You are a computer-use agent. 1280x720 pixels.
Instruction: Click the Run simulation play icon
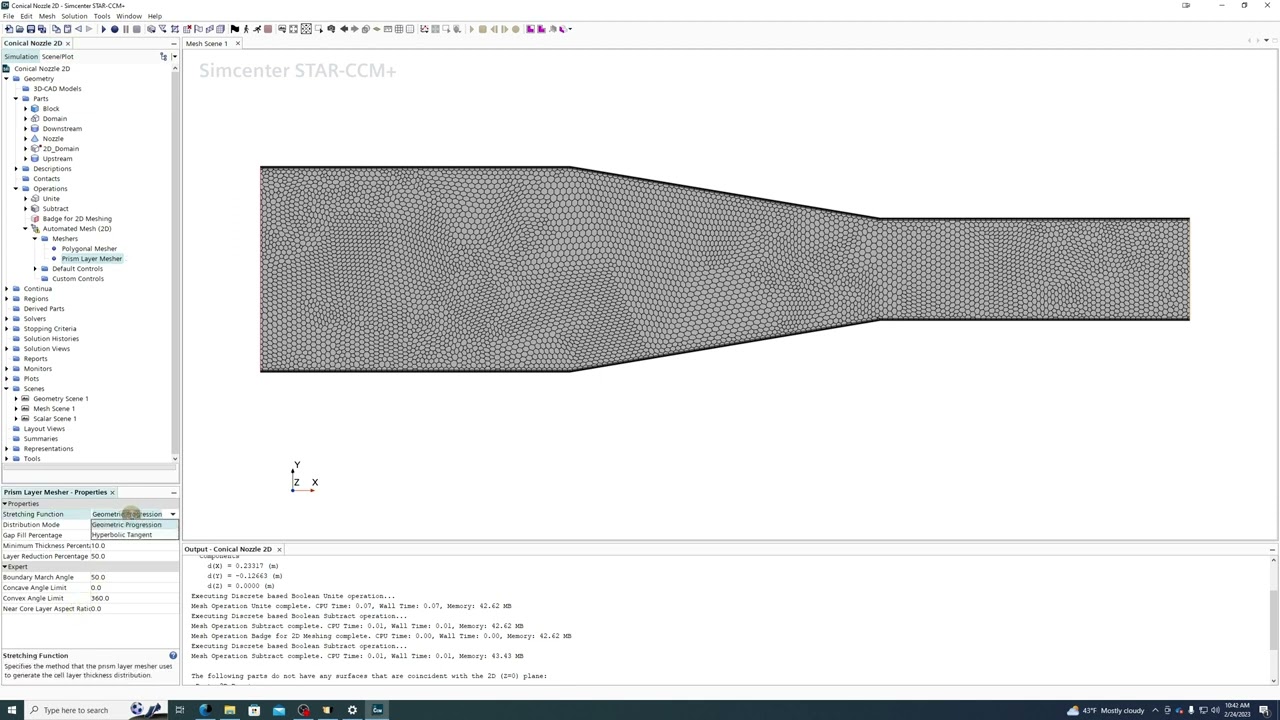point(103,29)
